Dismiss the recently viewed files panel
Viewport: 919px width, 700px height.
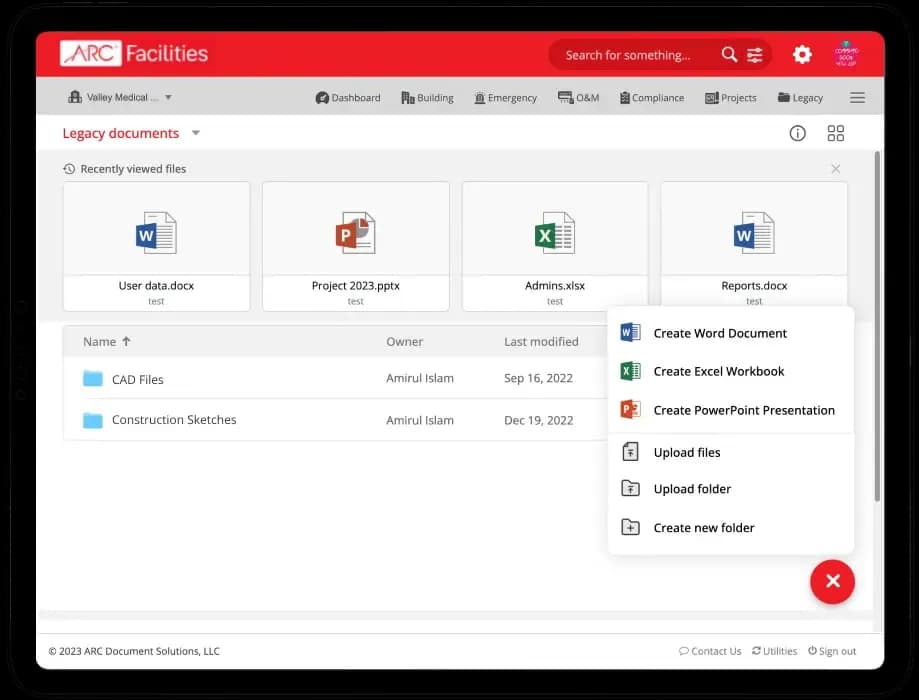(x=836, y=169)
